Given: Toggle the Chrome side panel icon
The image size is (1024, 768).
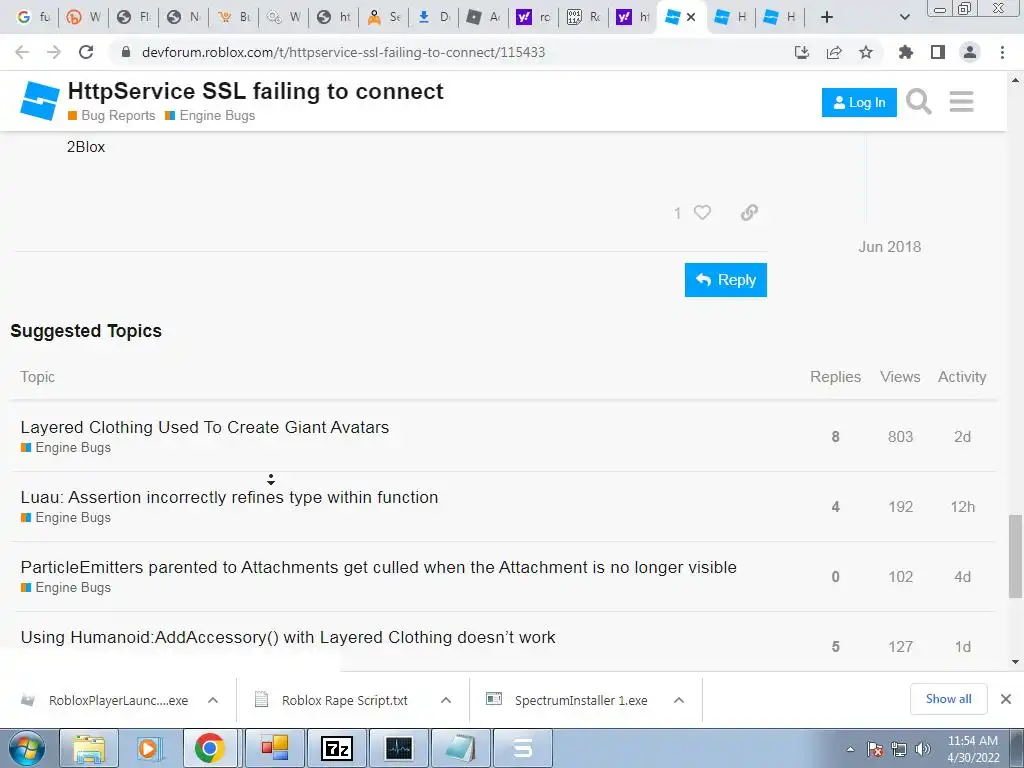Looking at the screenshot, I should [938, 52].
